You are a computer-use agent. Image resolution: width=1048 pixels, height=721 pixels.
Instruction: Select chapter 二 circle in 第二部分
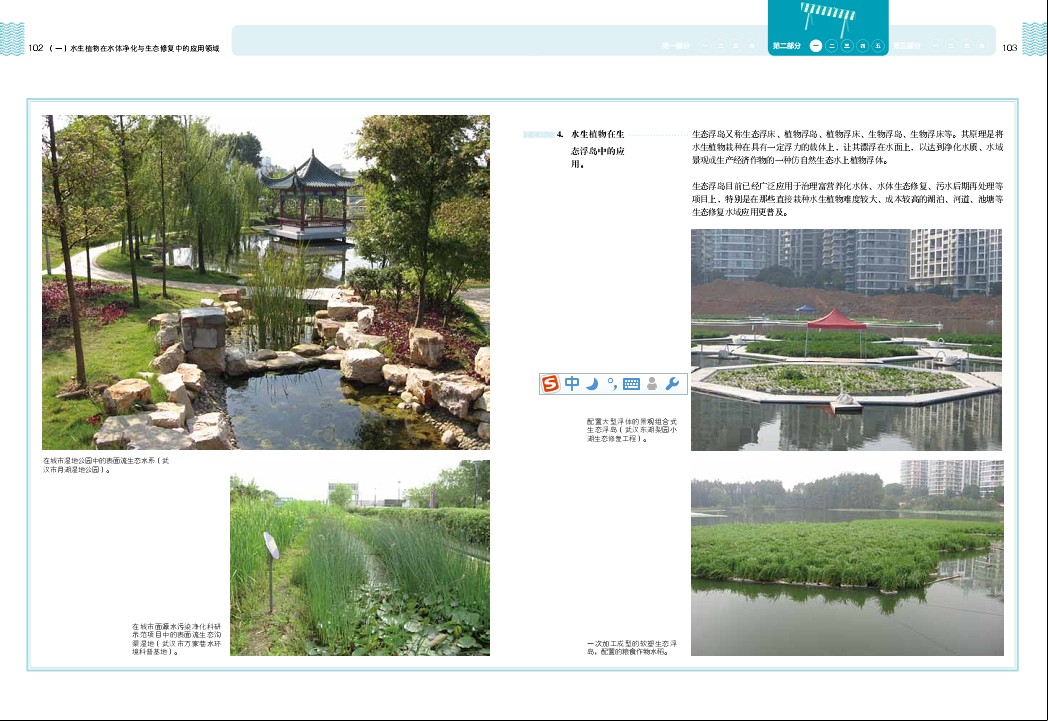[832, 46]
